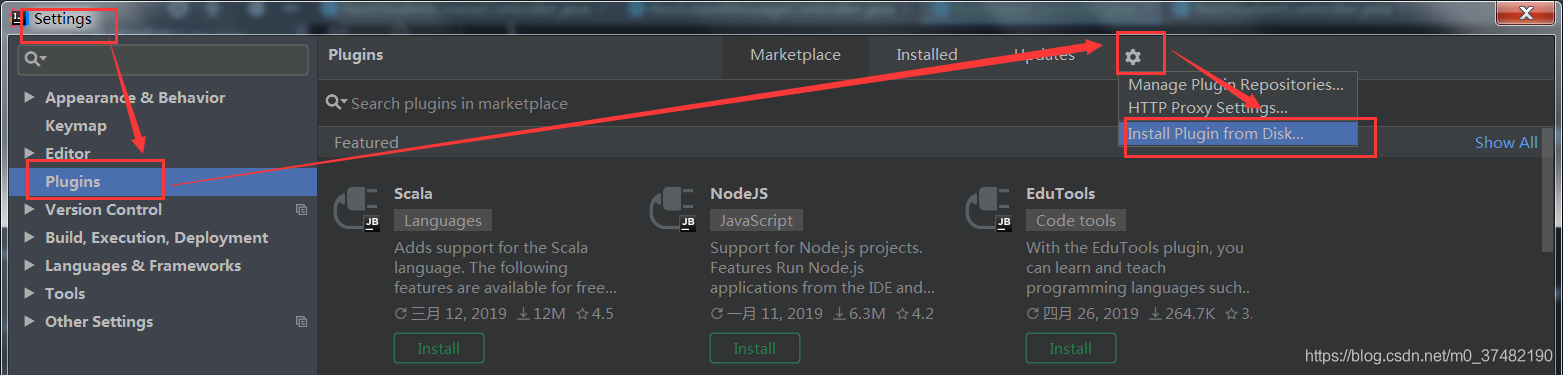The height and width of the screenshot is (375, 1563).
Task: Select Keymap in the settings tree
Action: pos(76,126)
